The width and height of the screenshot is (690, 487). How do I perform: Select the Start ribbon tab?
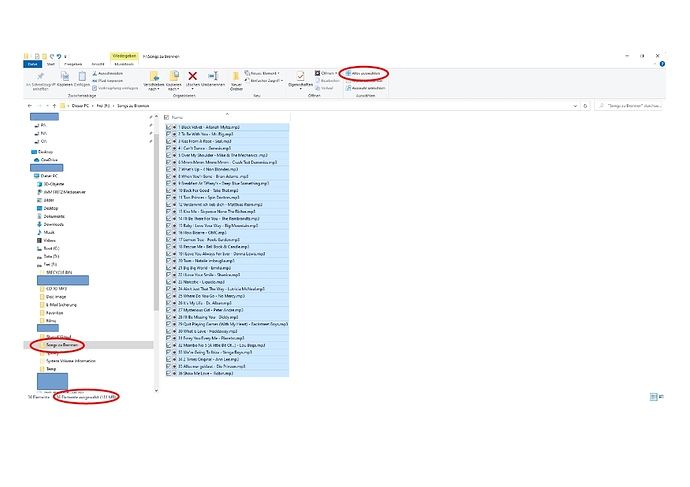51,64
